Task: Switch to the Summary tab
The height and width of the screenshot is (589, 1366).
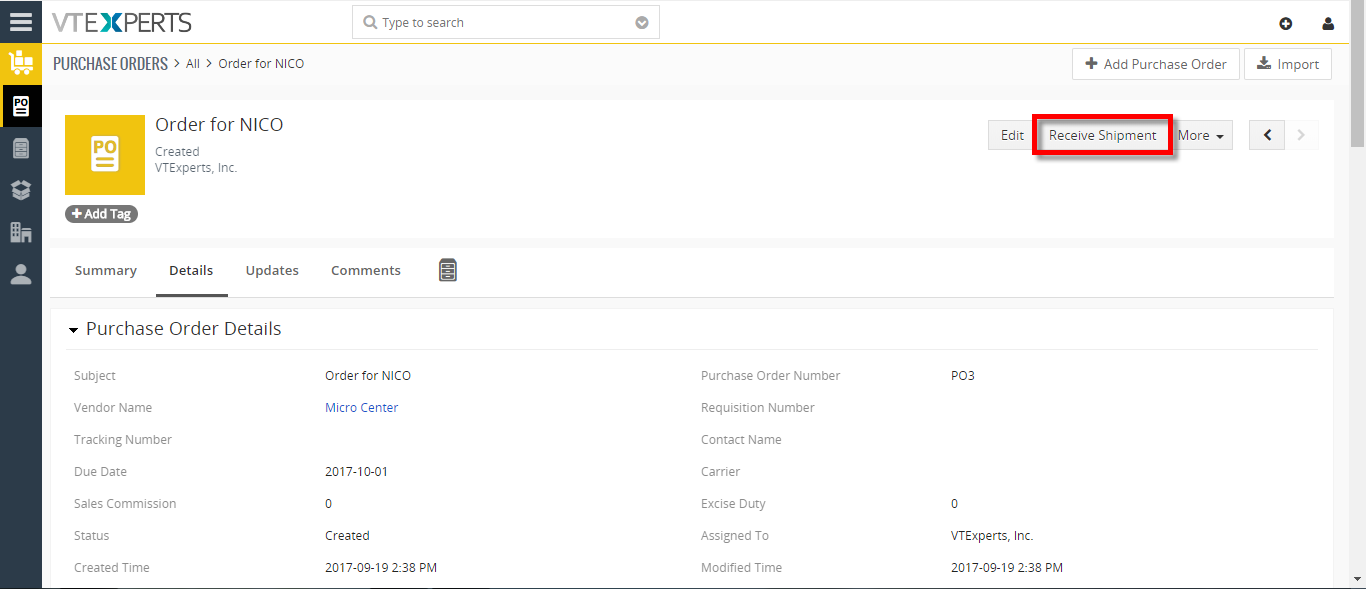Action: [106, 270]
